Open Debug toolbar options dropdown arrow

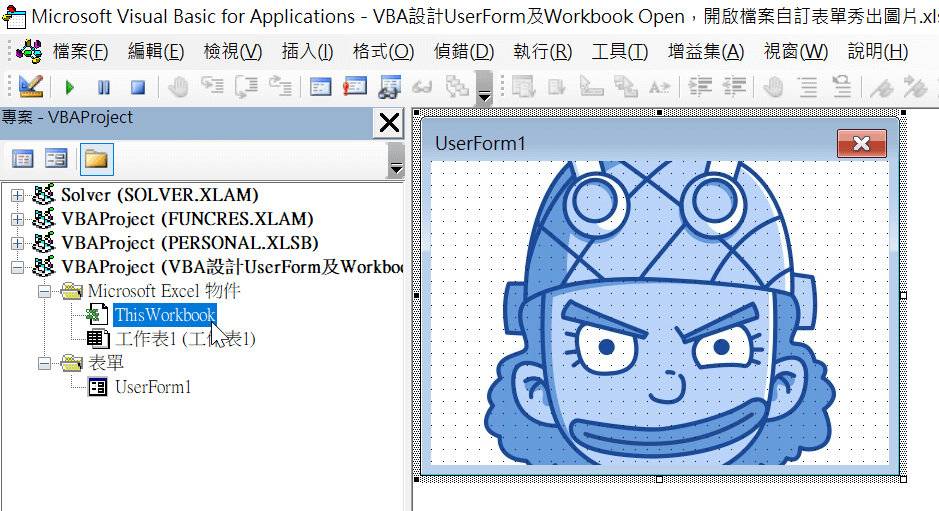coord(484,87)
